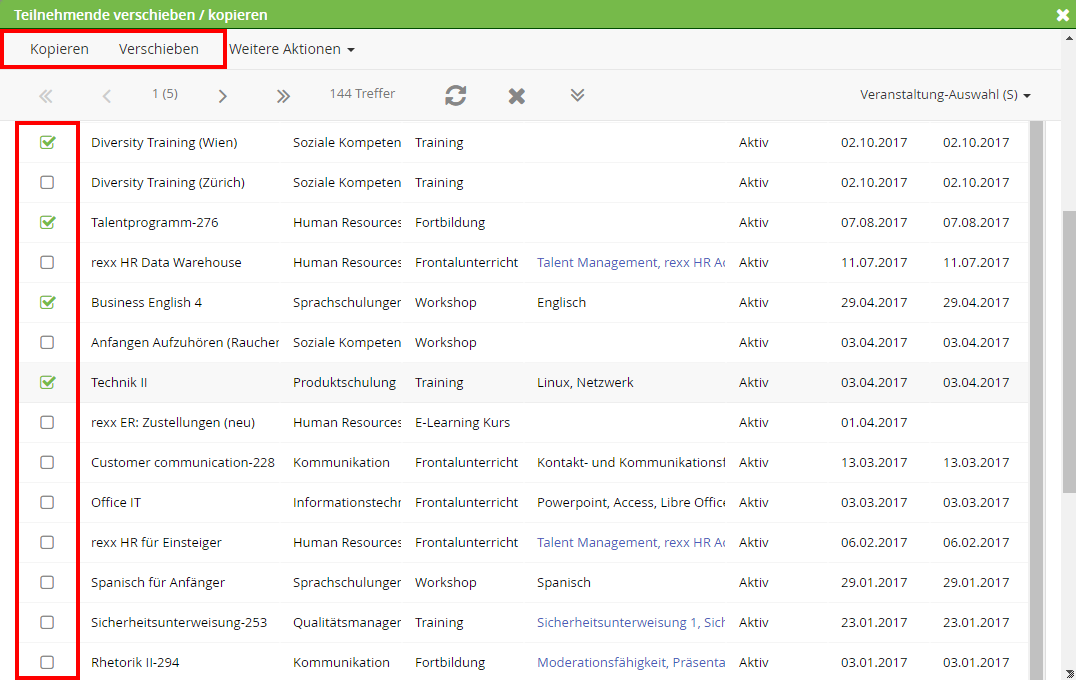This screenshot has width=1076, height=680.
Task: Uncheck the Talentprogramm-276 checkbox
Action: [47, 222]
